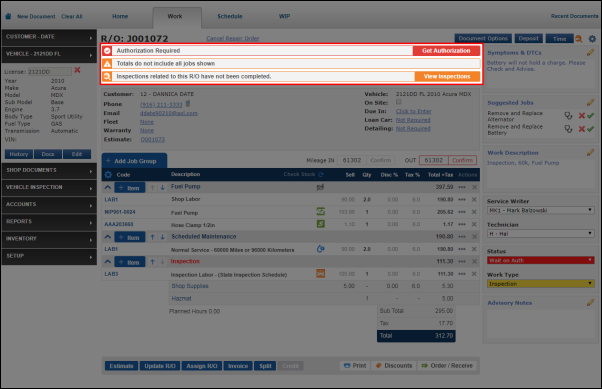The height and width of the screenshot is (389, 602).
Task: Click the red X beside the license field
Action: [77, 70]
